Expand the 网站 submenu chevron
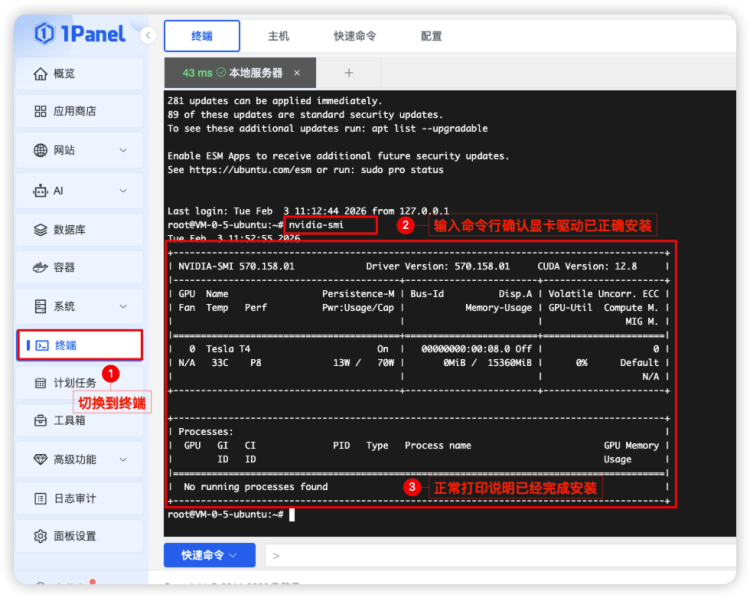750x598 pixels. 123,150
